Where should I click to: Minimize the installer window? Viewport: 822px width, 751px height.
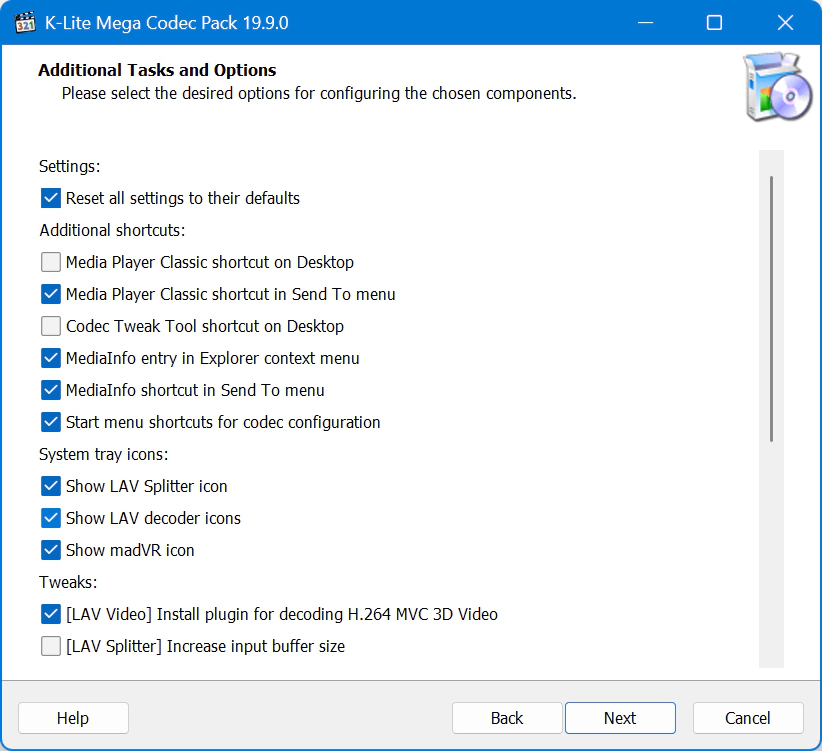click(x=645, y=23)
